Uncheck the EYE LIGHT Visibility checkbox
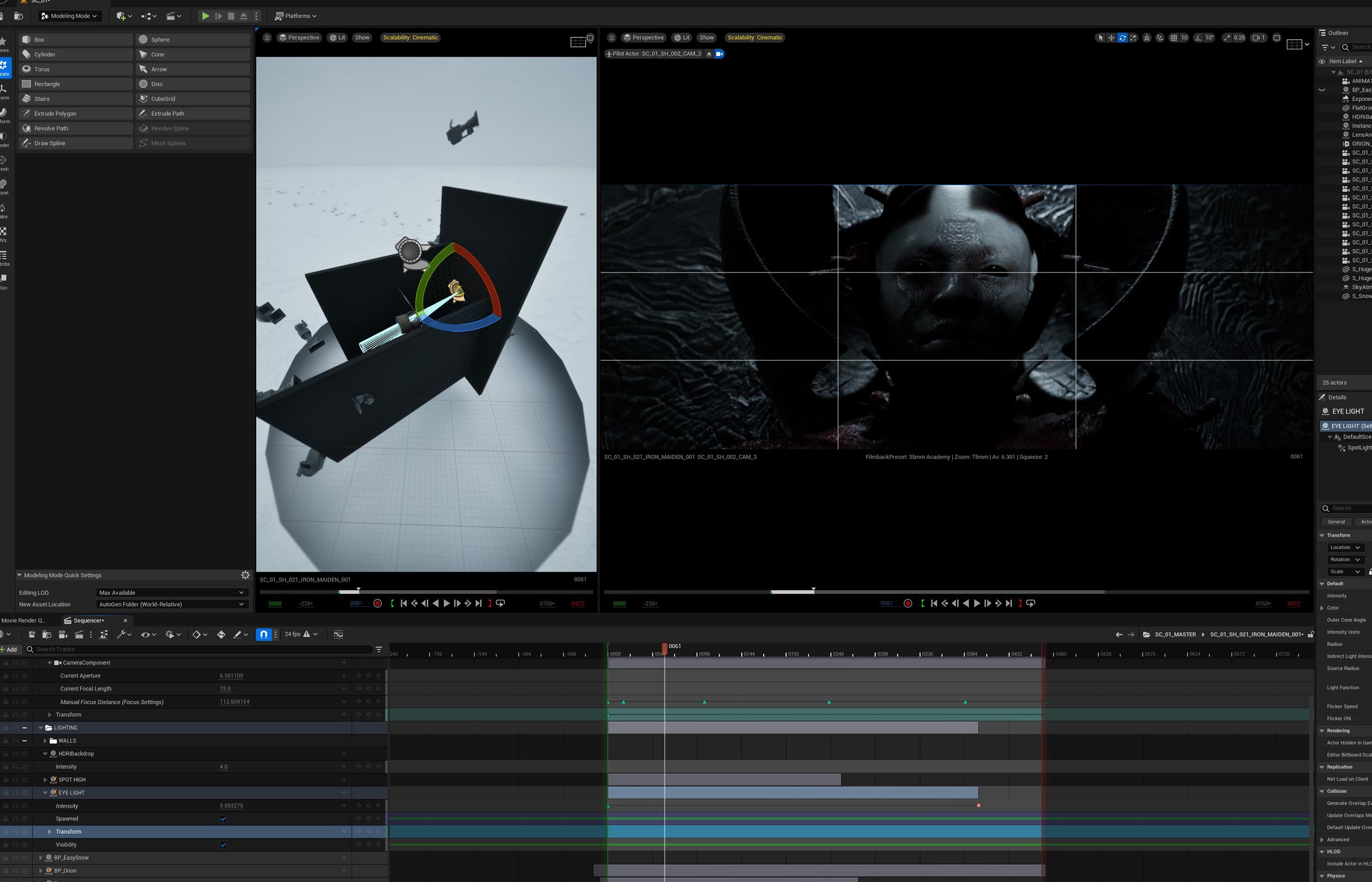Image resolution: width=1372 pixels, height=882 pixels. click(x=223, y=845)
